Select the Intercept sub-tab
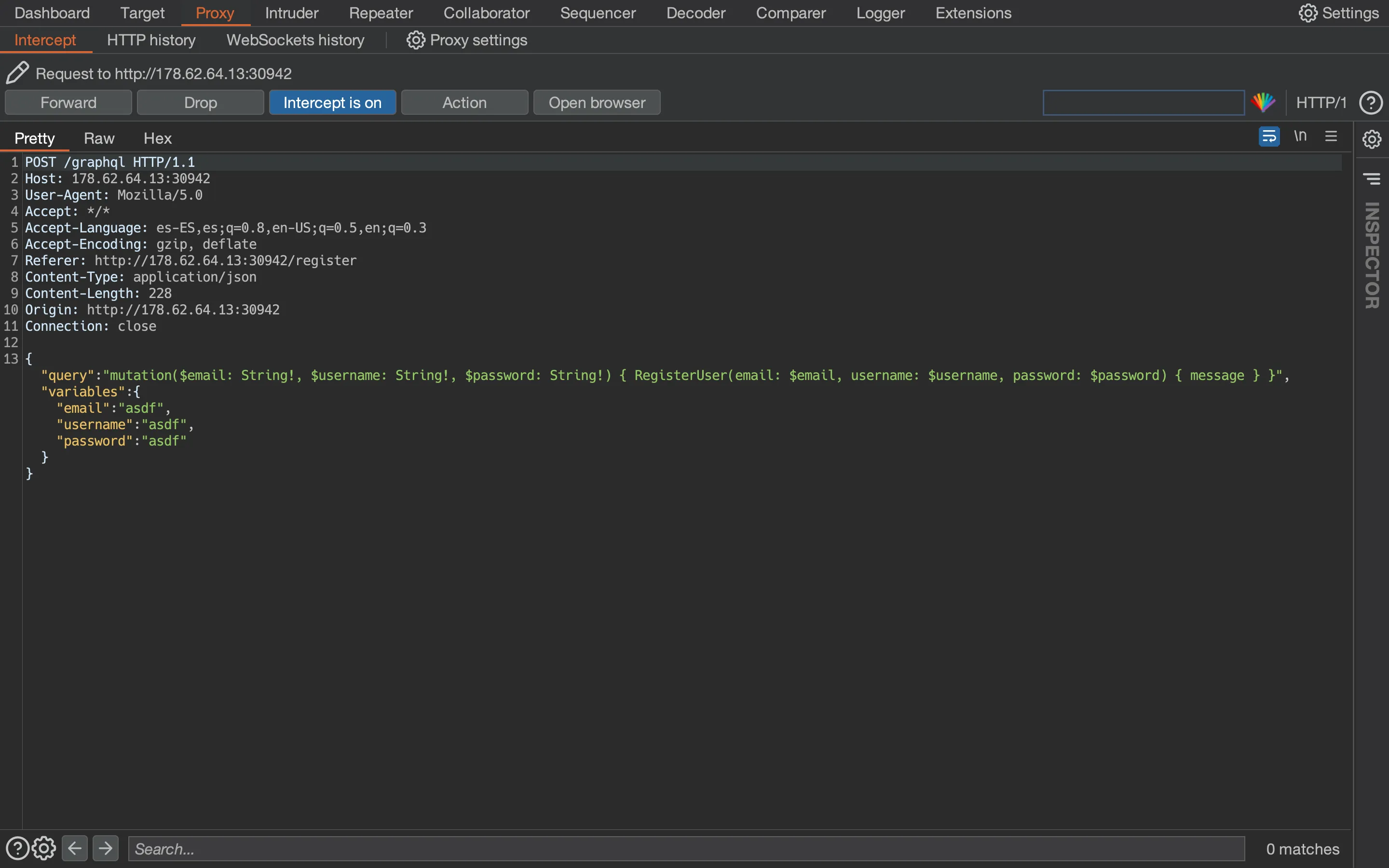 45,40
